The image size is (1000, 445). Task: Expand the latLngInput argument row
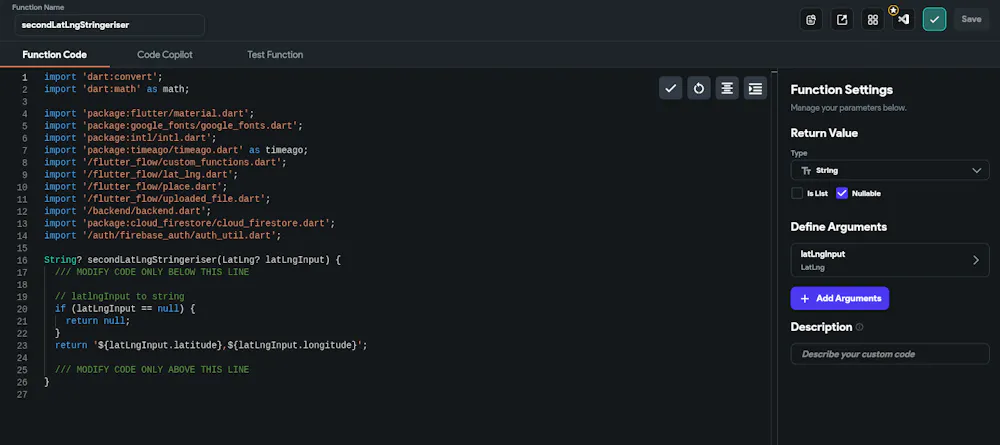[890, 260]
